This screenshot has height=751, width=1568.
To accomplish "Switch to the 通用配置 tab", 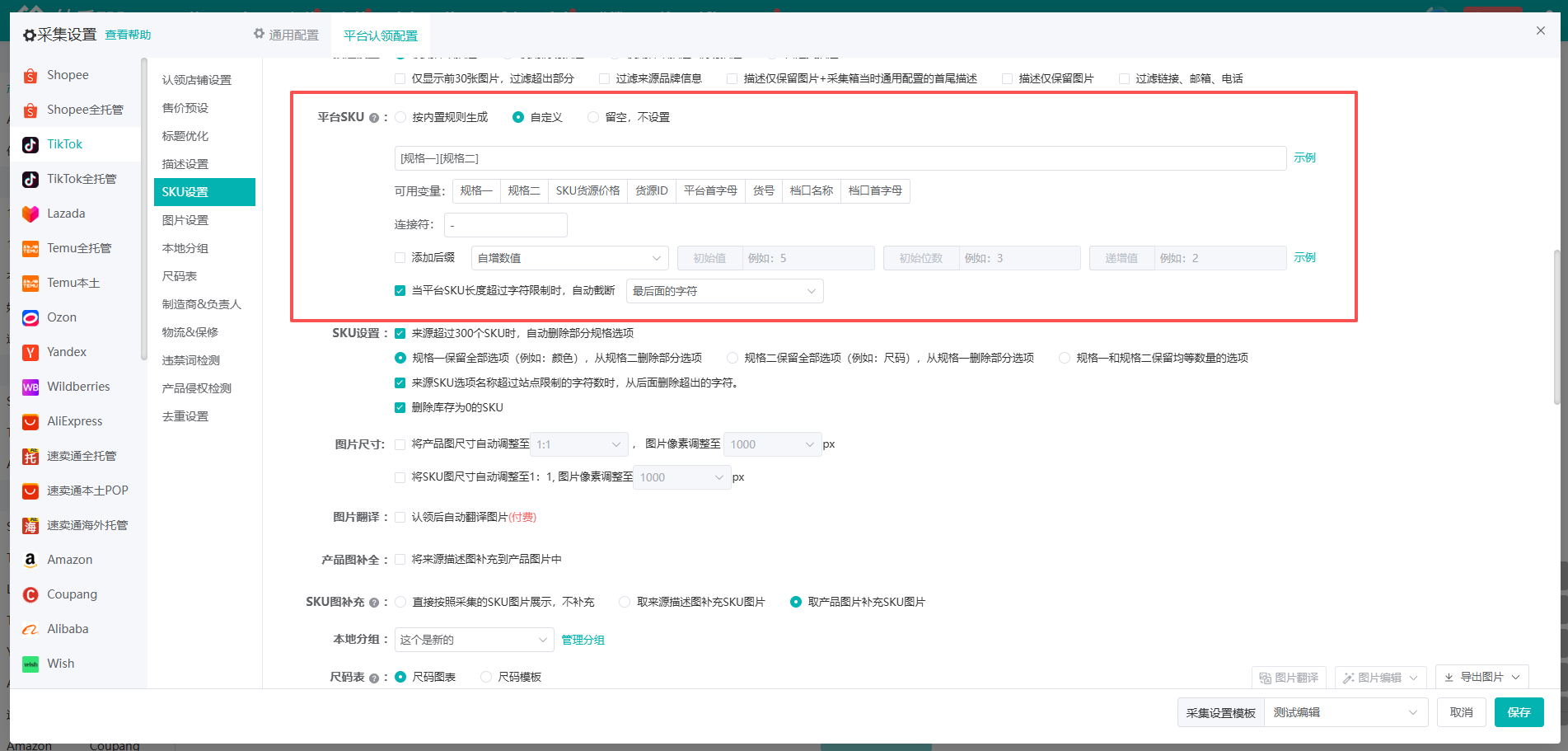I will (x=286, y=35).
